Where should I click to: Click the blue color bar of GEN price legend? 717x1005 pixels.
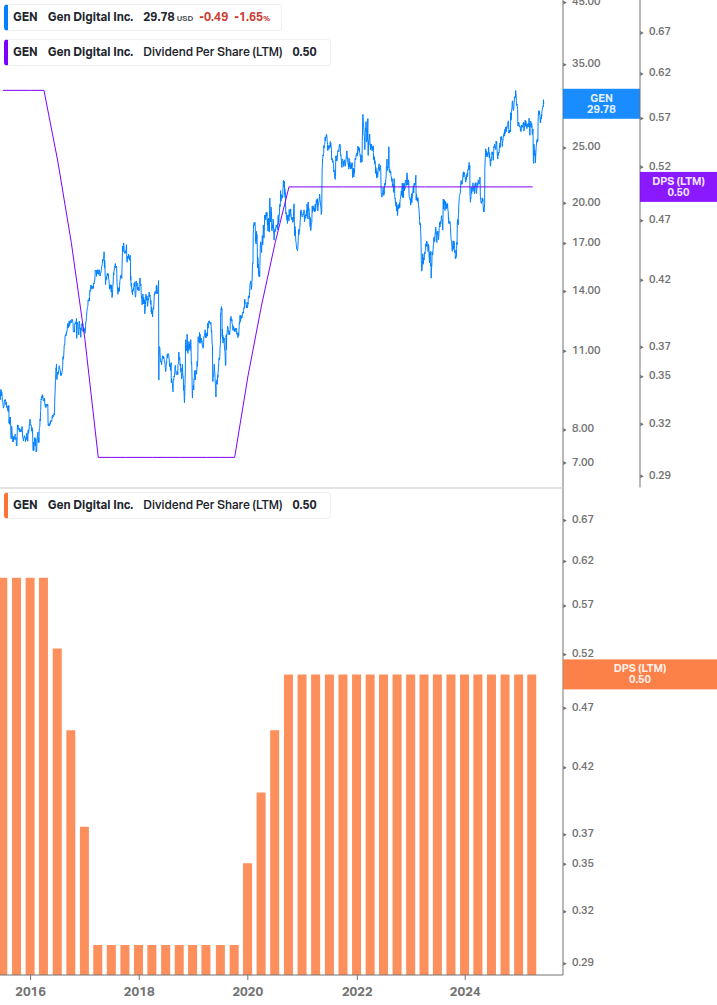(x=6, y=17)
